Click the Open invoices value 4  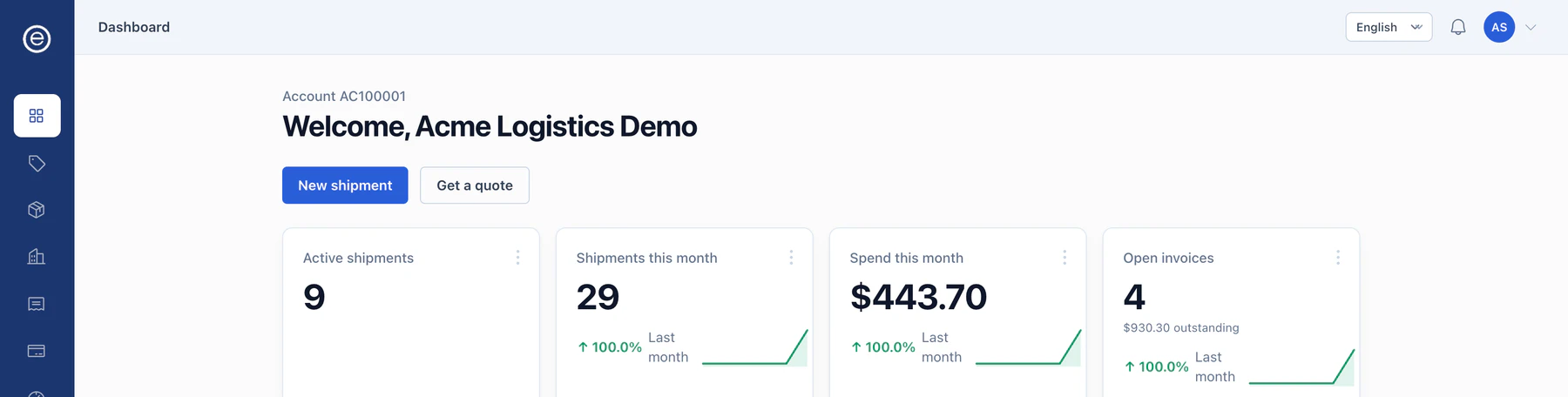1134,297
